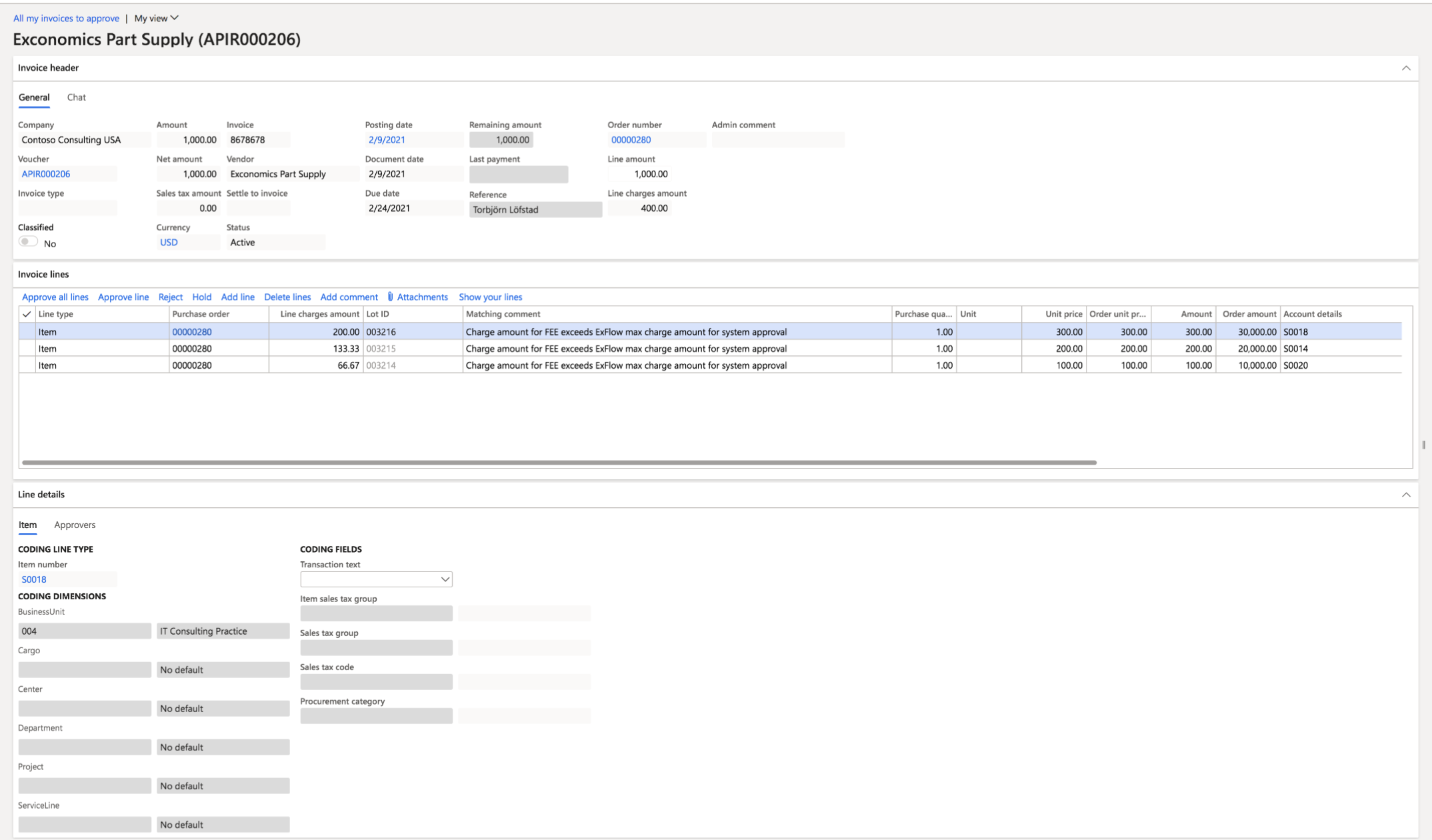The image size is (1432, 840).
Task: Click the Line charges amount column header
Action: 316,314
